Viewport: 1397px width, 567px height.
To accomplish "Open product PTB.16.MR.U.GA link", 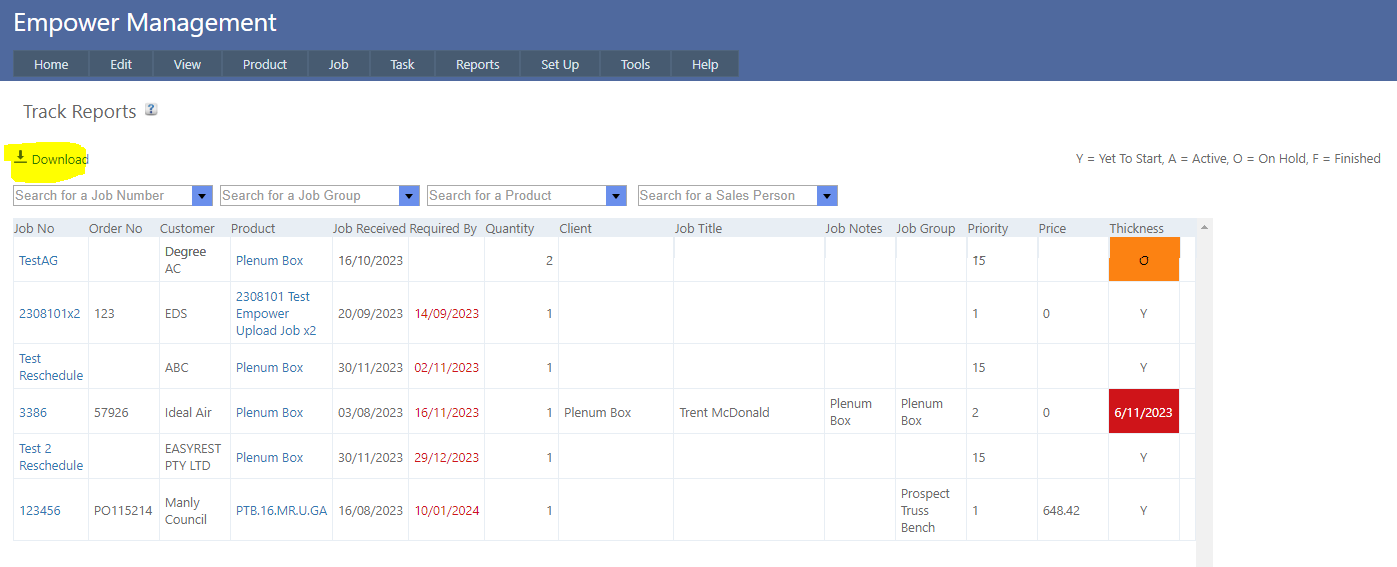I will (x=281, y=510).
